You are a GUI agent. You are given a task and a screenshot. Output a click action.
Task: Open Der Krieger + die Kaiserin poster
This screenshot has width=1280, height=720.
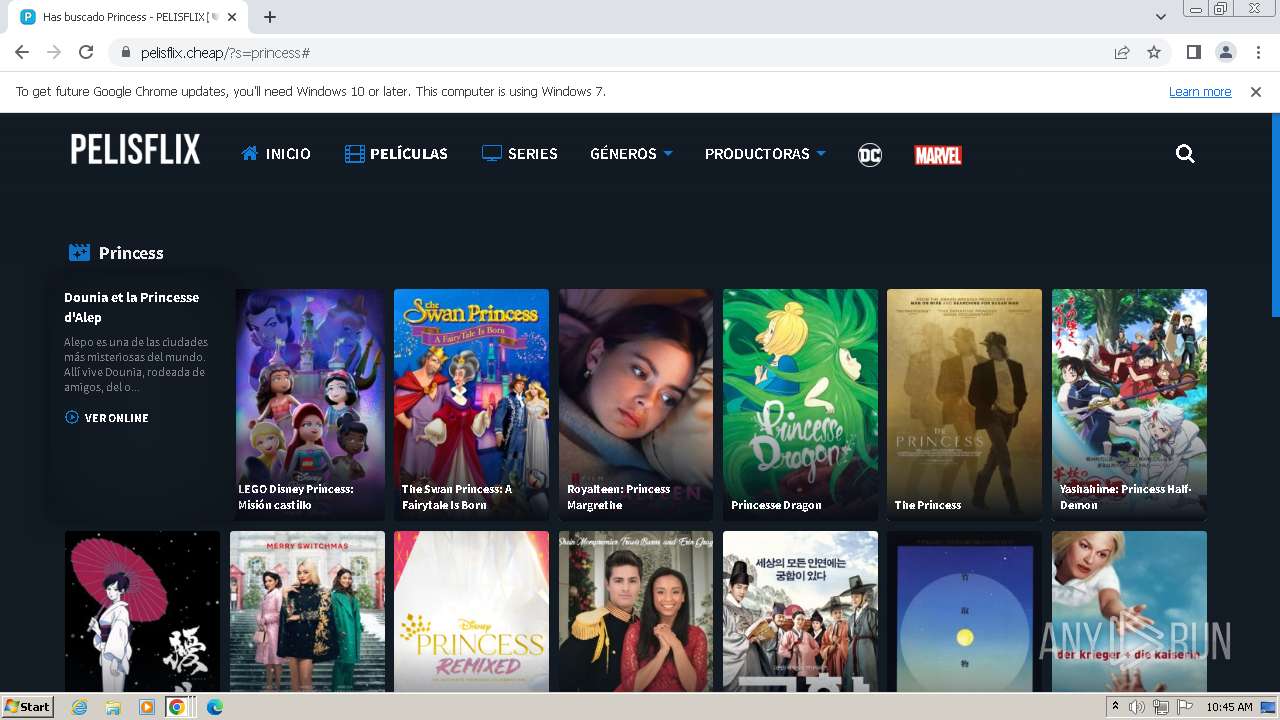1129,611
